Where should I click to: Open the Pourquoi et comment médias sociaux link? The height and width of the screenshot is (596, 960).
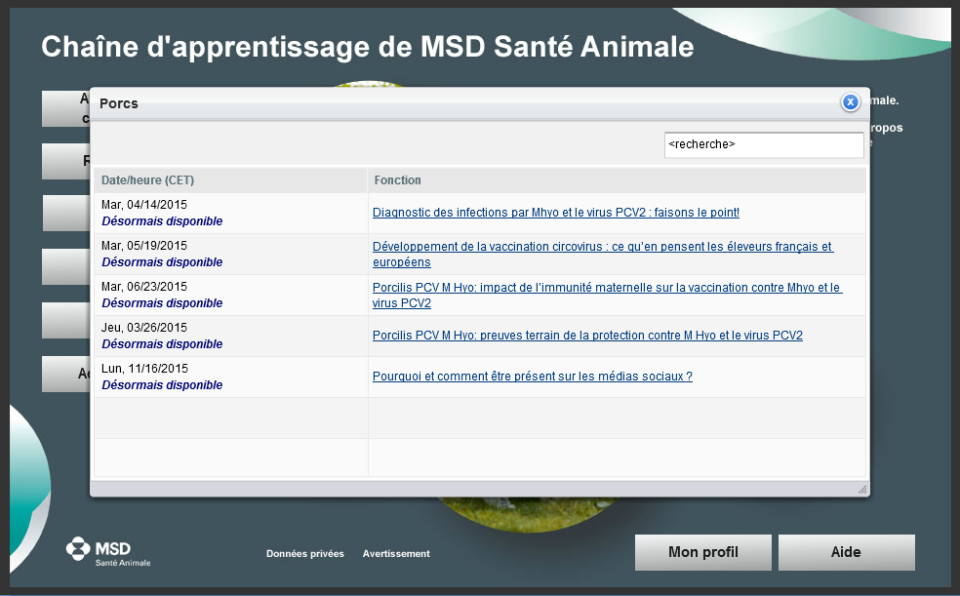coord(532,377)
